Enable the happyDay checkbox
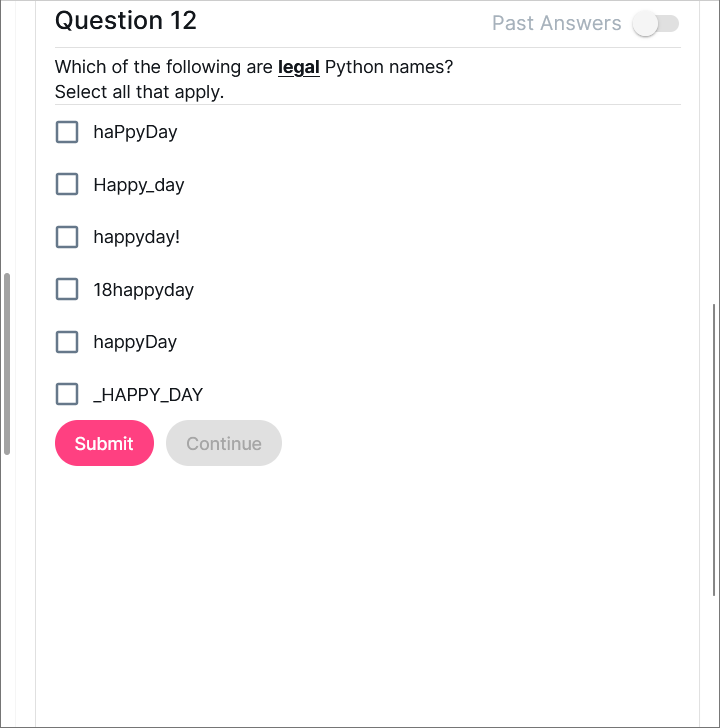The width and height of the screenshot is (720, 728). coord(67,342)
